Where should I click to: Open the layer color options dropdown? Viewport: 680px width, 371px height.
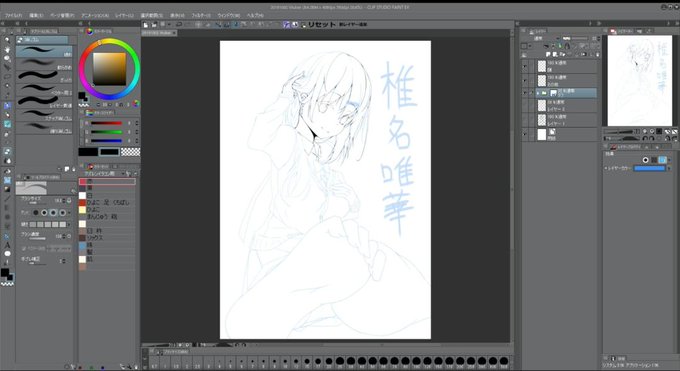669,168
